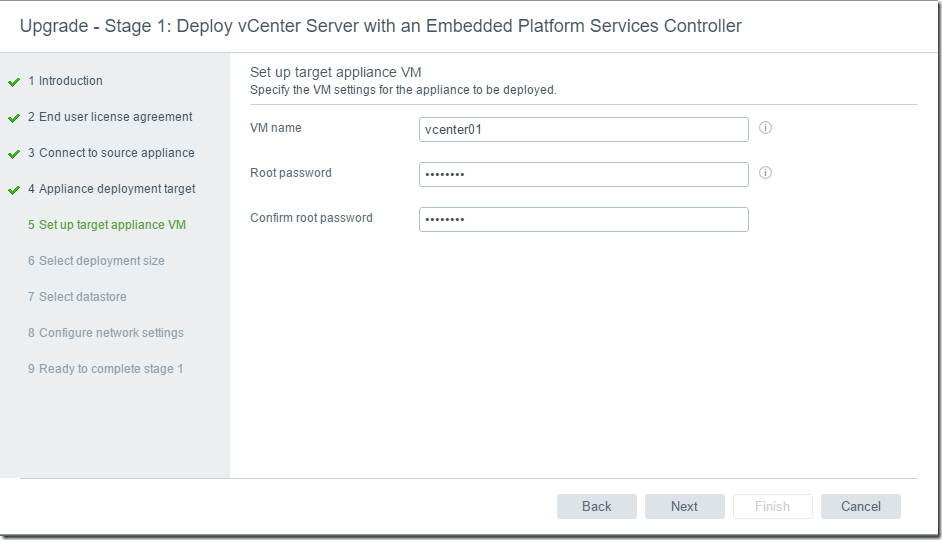Click the info icon beside VM name
The width and height of the screenshot is (942, 540).
(765, 127)
